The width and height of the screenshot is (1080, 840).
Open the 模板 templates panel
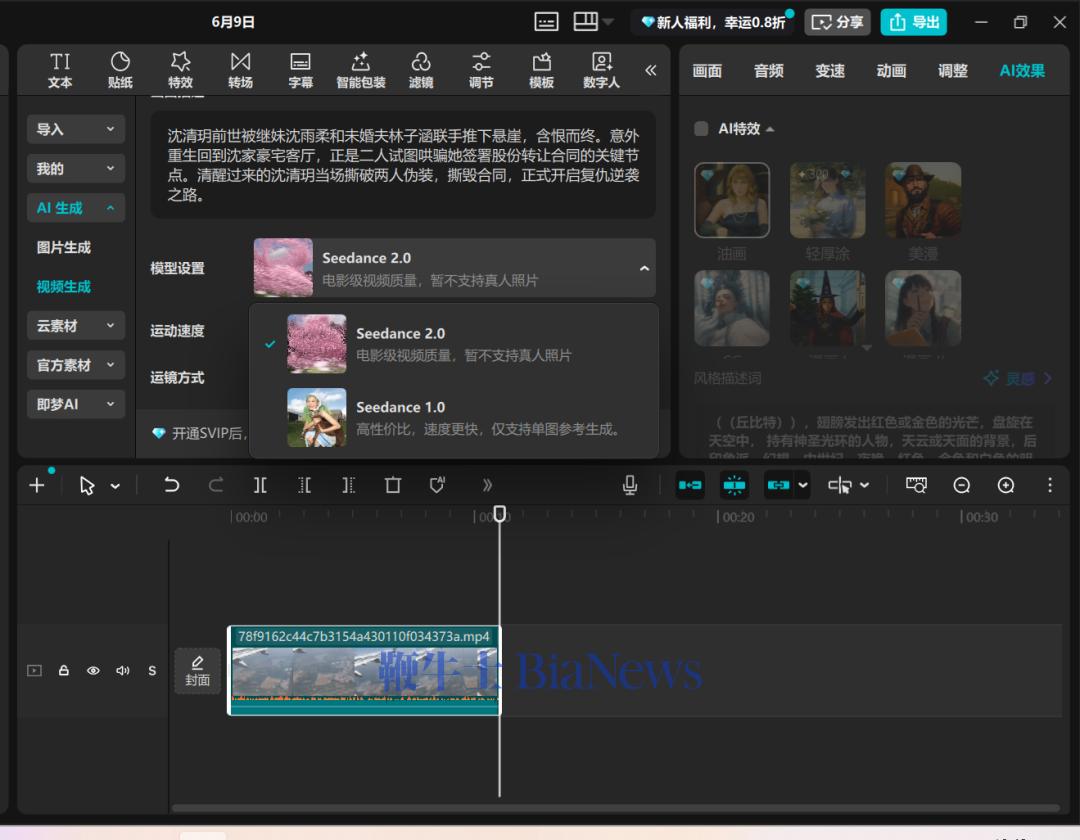[x=541, y=70]
